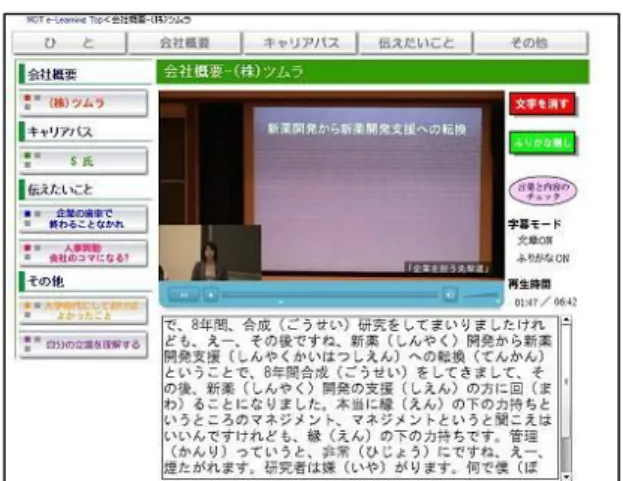Click the 再生時間 label
Image resolution: width=623 pixels, height=481 pixels.
click(529, 284)
